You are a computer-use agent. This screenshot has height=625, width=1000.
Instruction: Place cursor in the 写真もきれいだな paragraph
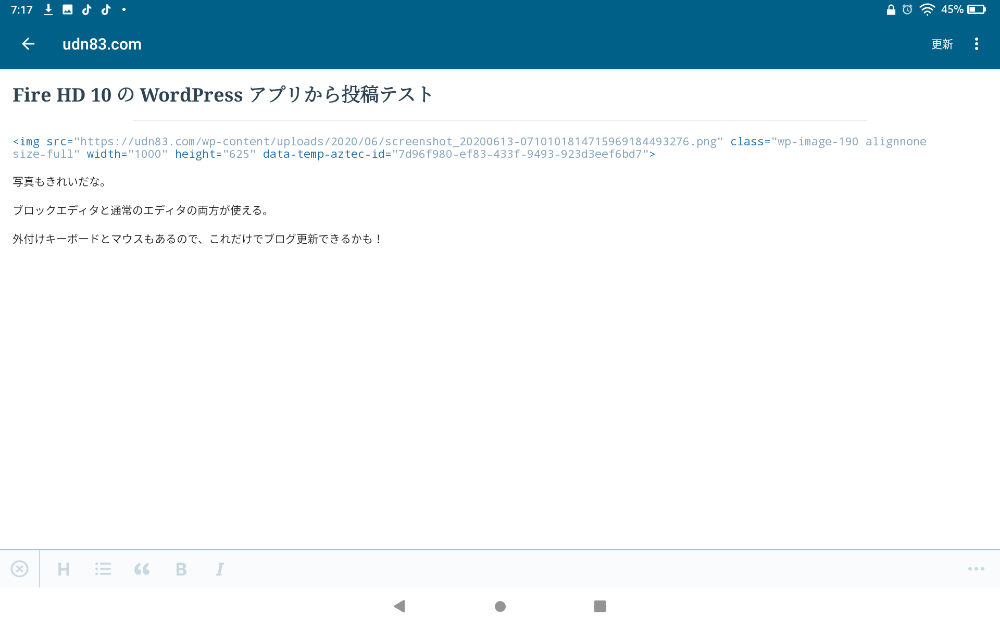60,182
